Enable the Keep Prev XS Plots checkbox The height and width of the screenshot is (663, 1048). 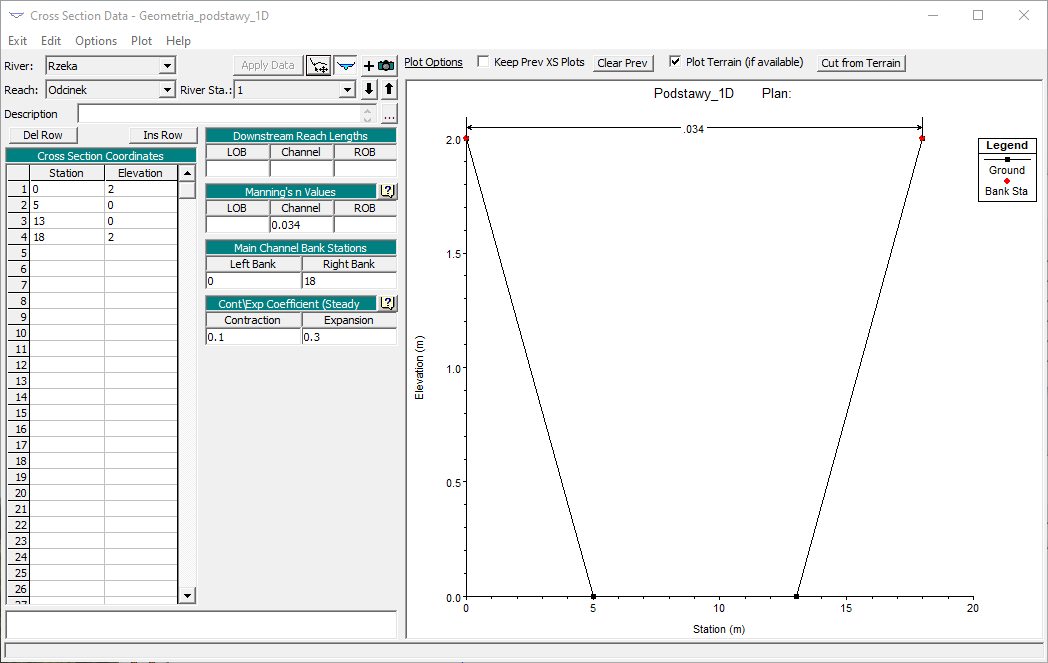(484, 62)
